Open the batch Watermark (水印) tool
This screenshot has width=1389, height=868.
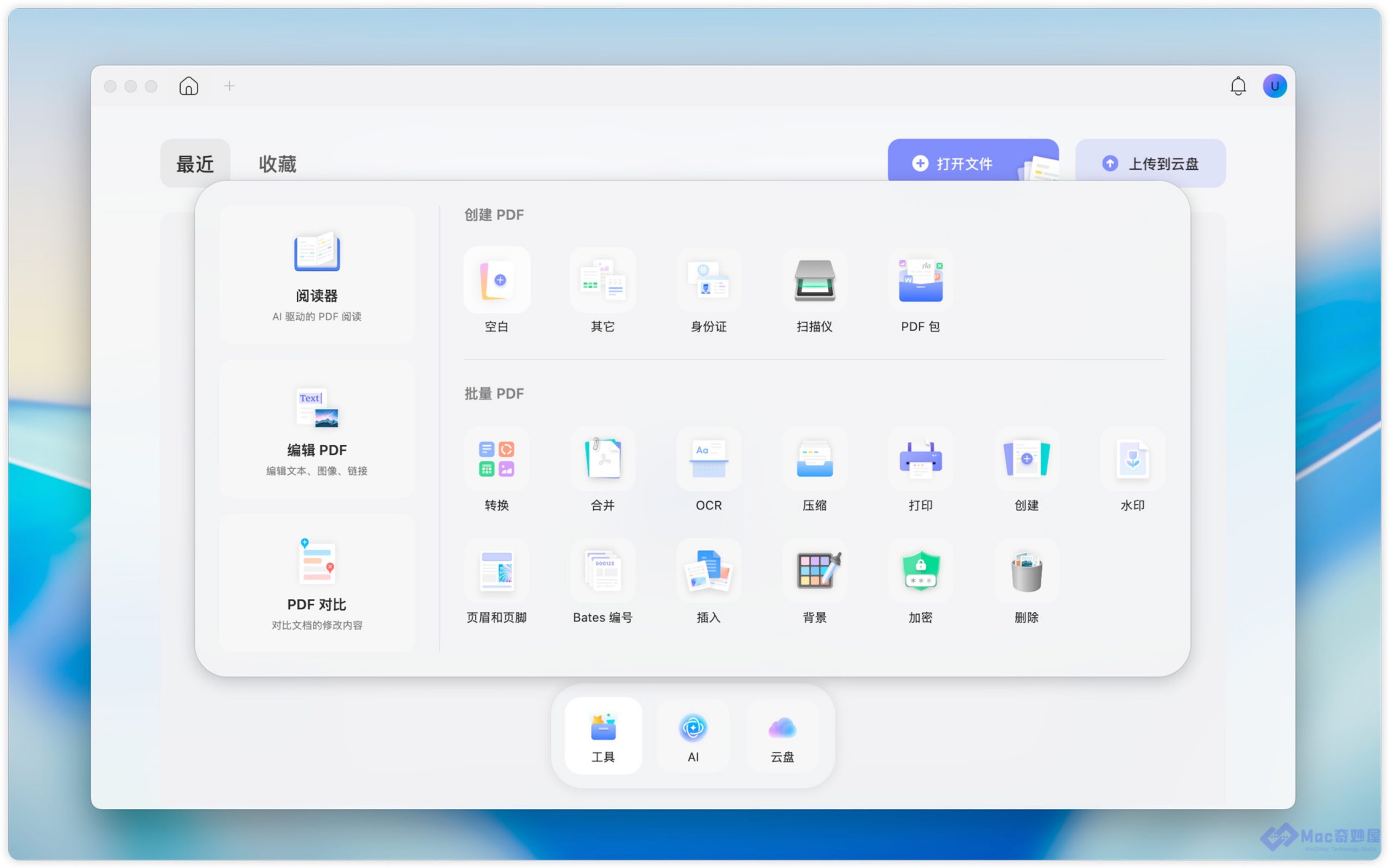click(x=1132, y=459)
